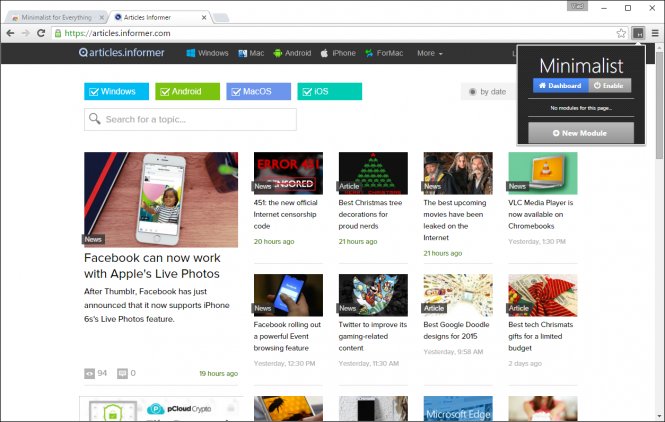The width and height of the screenshot is (665, 422).
Task: Click the Christmas tree pixel art thumbnail
Action: [373, 173]
